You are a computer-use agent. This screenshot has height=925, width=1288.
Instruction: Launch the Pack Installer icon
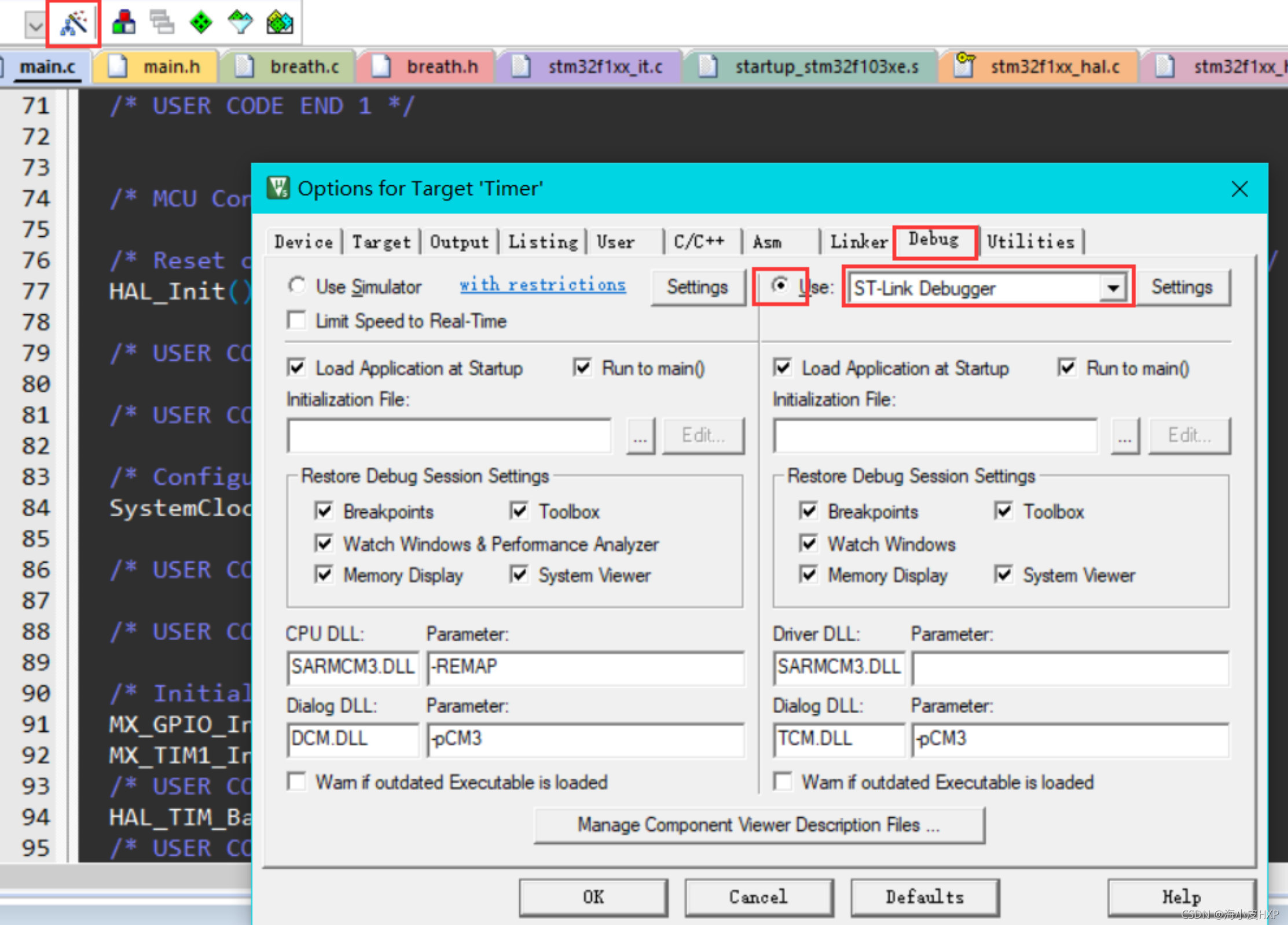point(280,23)
